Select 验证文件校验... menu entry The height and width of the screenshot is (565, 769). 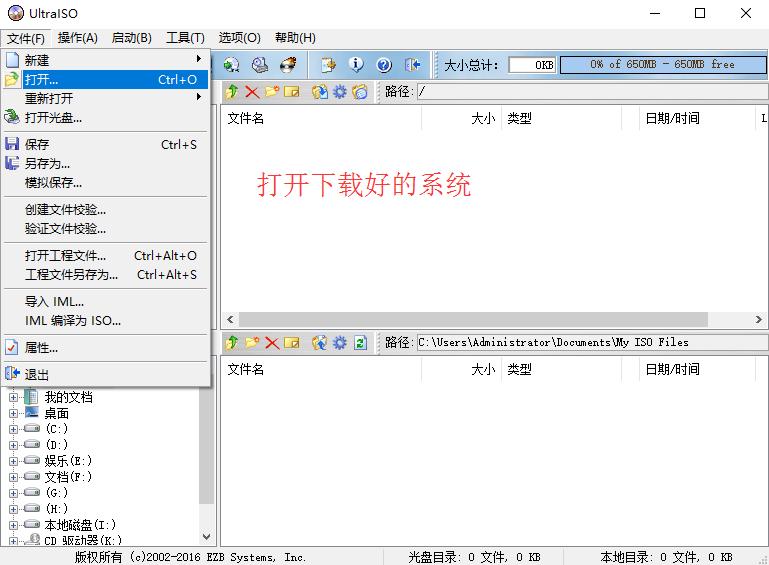tap(106, 229)
